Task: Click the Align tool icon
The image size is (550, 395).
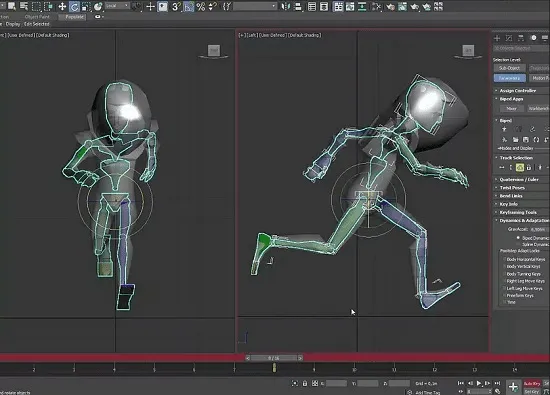Action: click(x=298, y=6)
